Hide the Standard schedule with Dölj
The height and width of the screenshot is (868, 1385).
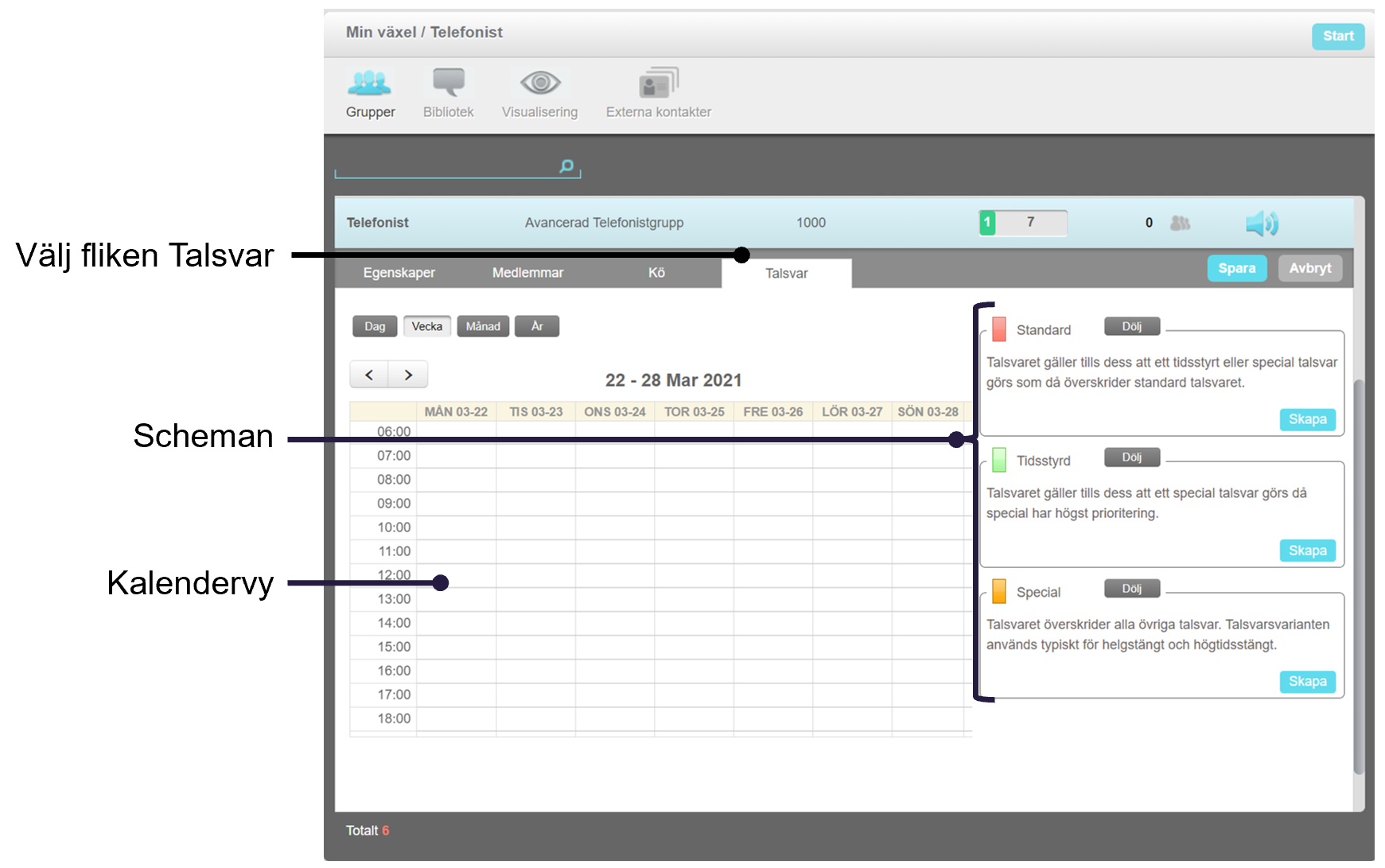pyautogui.click(x=1132, y=326)
